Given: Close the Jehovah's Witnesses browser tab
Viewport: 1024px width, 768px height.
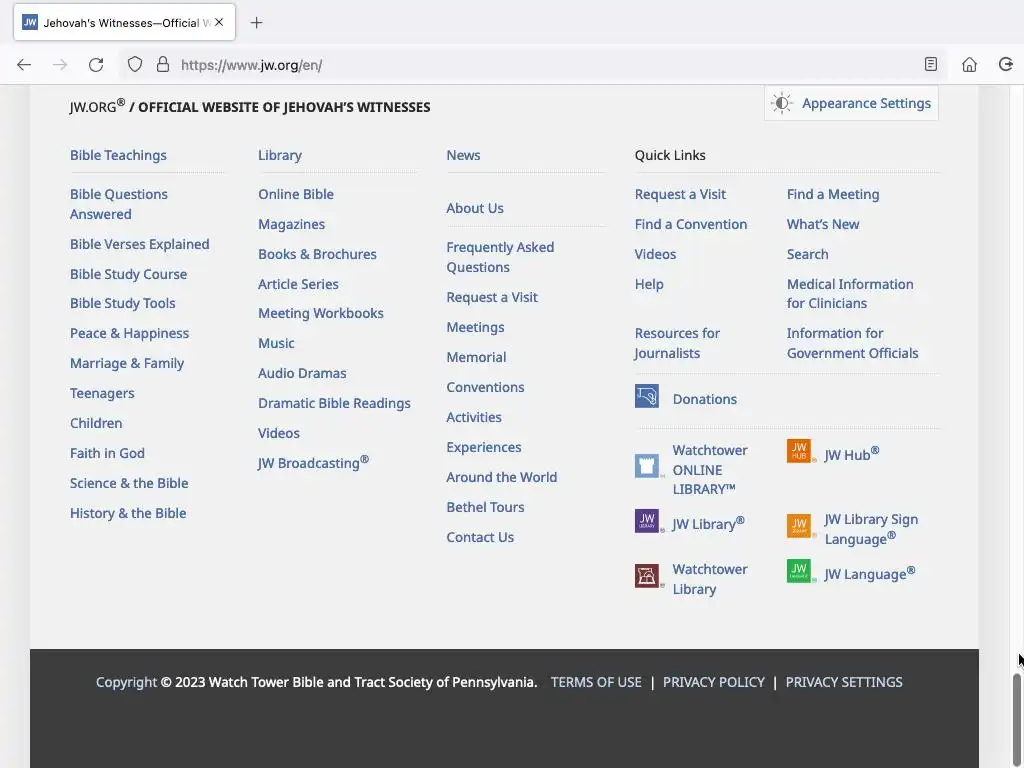Looking at the screenshot, I should (219, 22).
